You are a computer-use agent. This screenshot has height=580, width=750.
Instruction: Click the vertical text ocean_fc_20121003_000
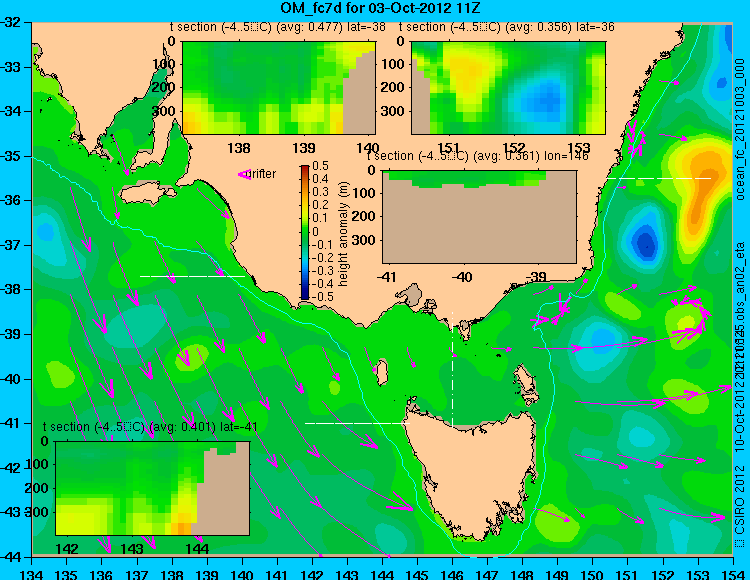tap(740, 131)
